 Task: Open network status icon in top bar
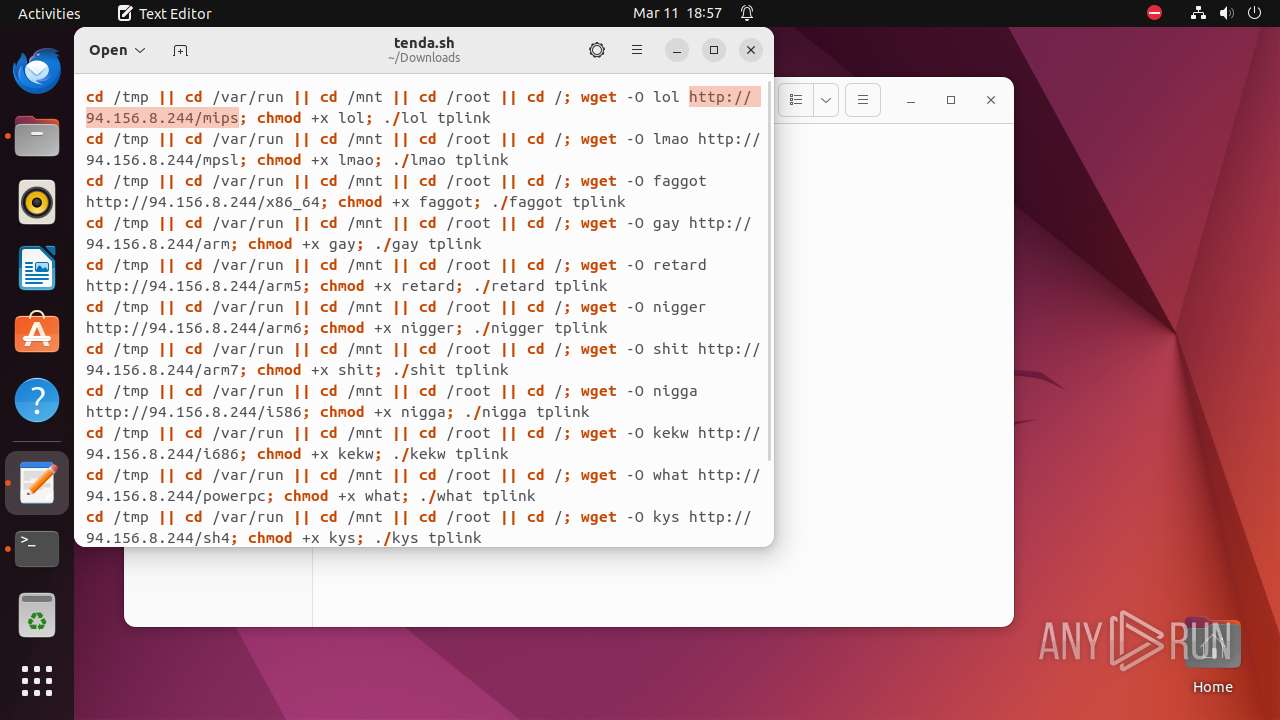tap(1199, 14)
